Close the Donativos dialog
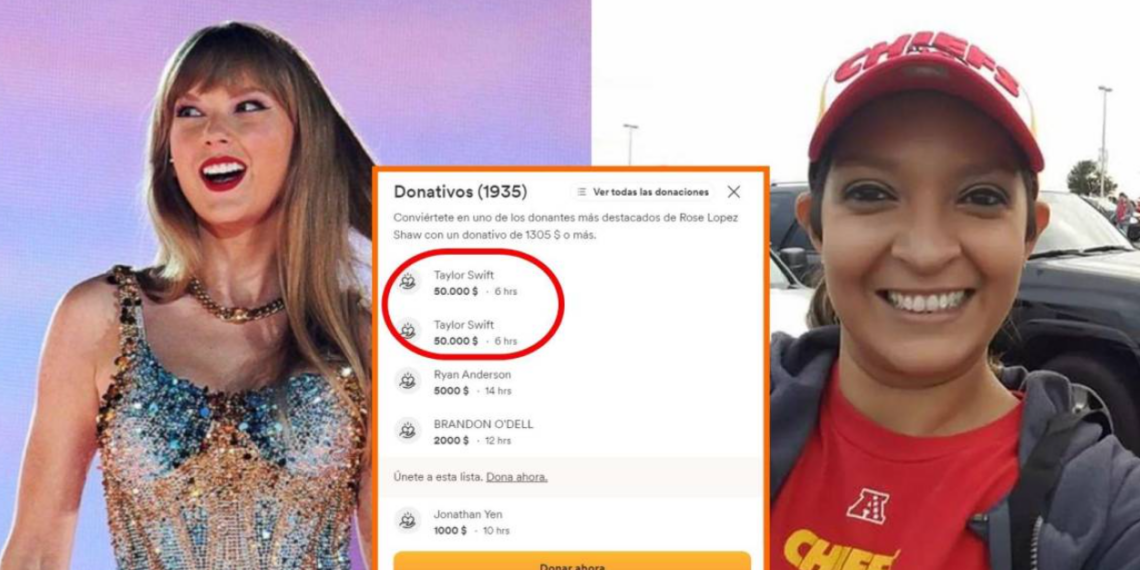1140x570 pixels. [x=734, y=192]
